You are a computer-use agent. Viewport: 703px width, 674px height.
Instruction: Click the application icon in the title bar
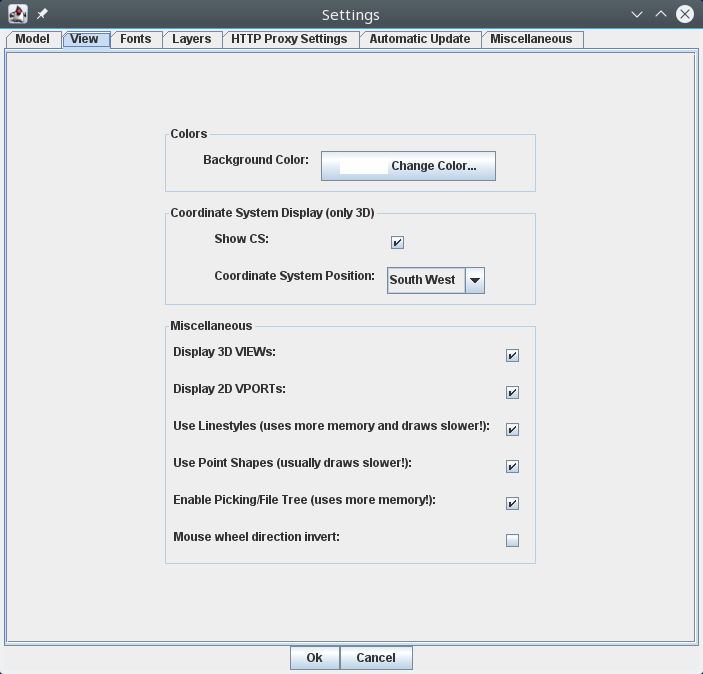point(17,14)
